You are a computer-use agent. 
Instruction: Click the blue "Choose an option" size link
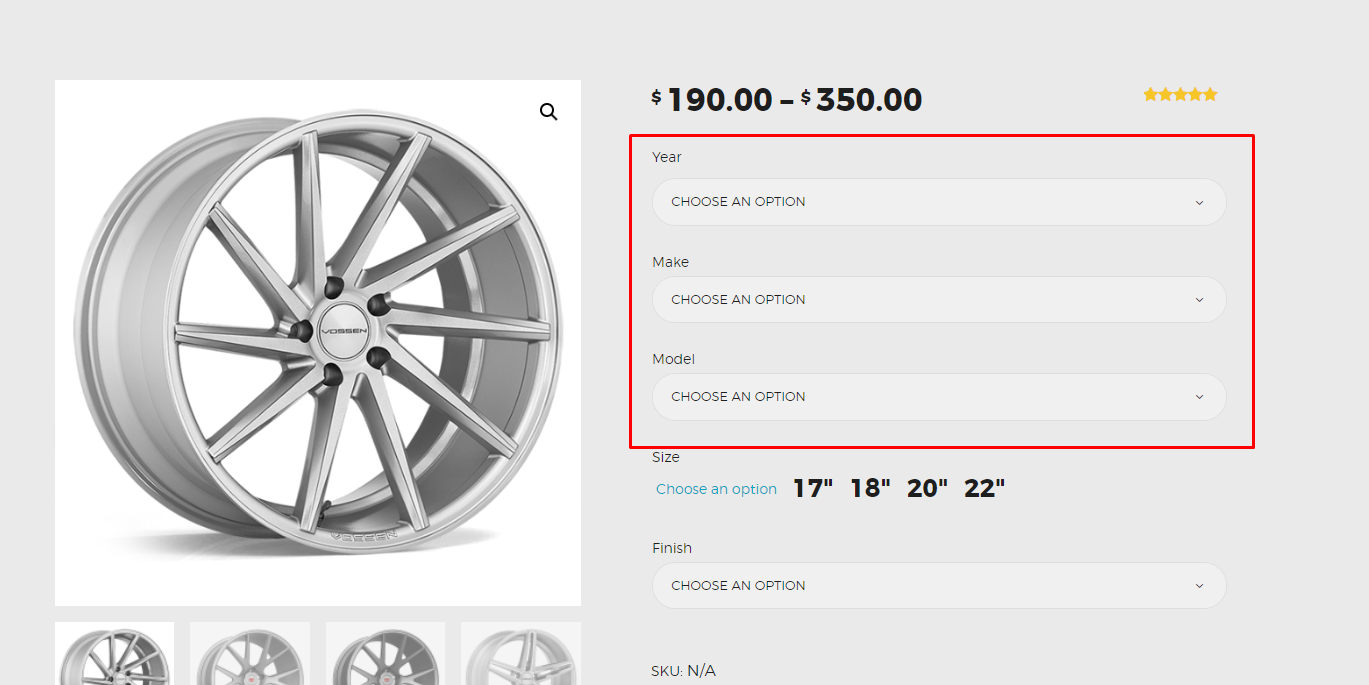pos(716,489)
